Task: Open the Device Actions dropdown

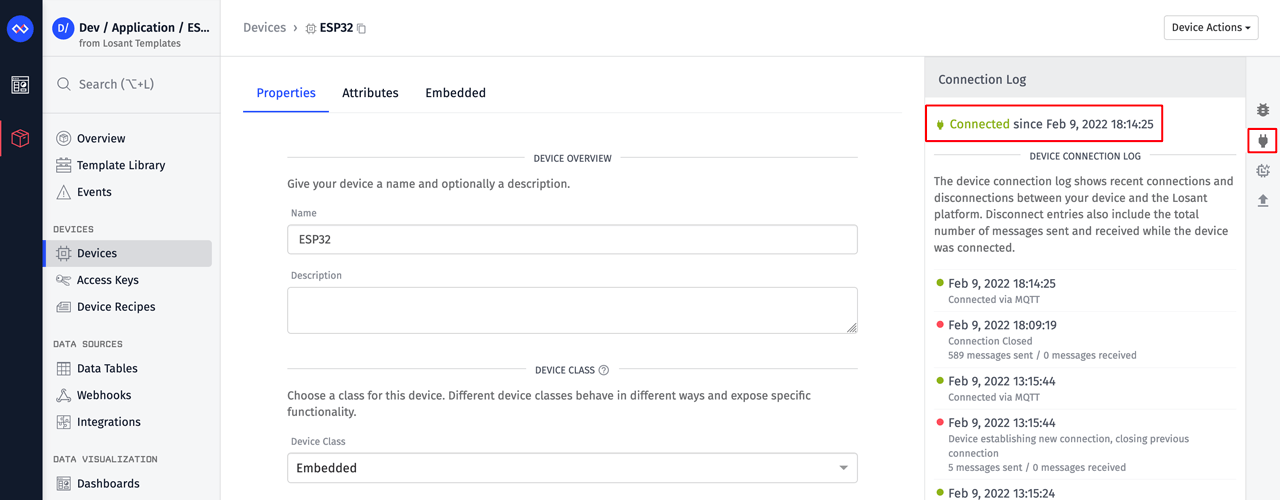Action: coord(1211,28)
